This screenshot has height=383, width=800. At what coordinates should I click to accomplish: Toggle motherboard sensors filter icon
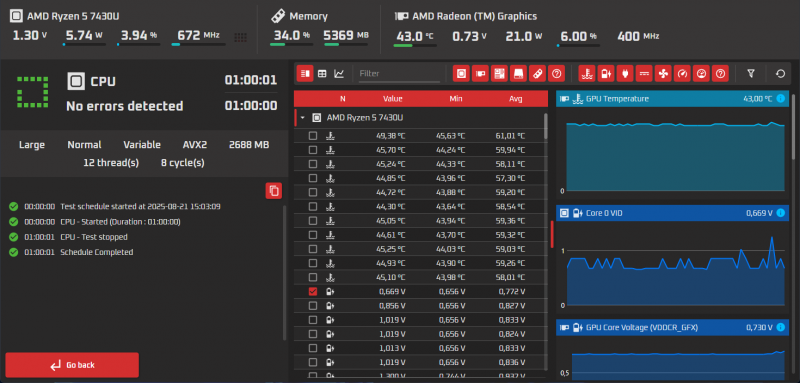(499, 73)
